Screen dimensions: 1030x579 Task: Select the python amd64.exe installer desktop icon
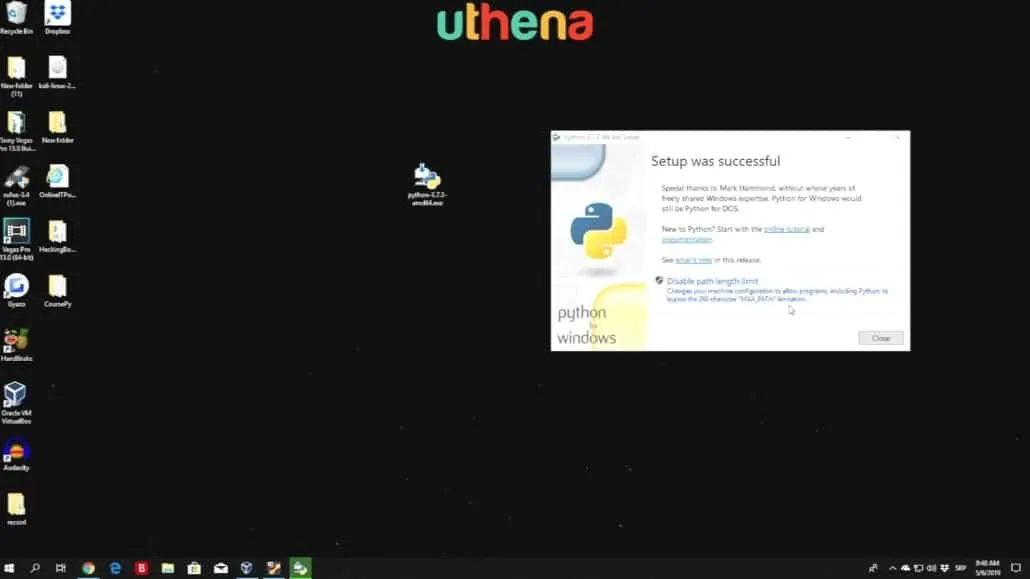pos(427,185)
